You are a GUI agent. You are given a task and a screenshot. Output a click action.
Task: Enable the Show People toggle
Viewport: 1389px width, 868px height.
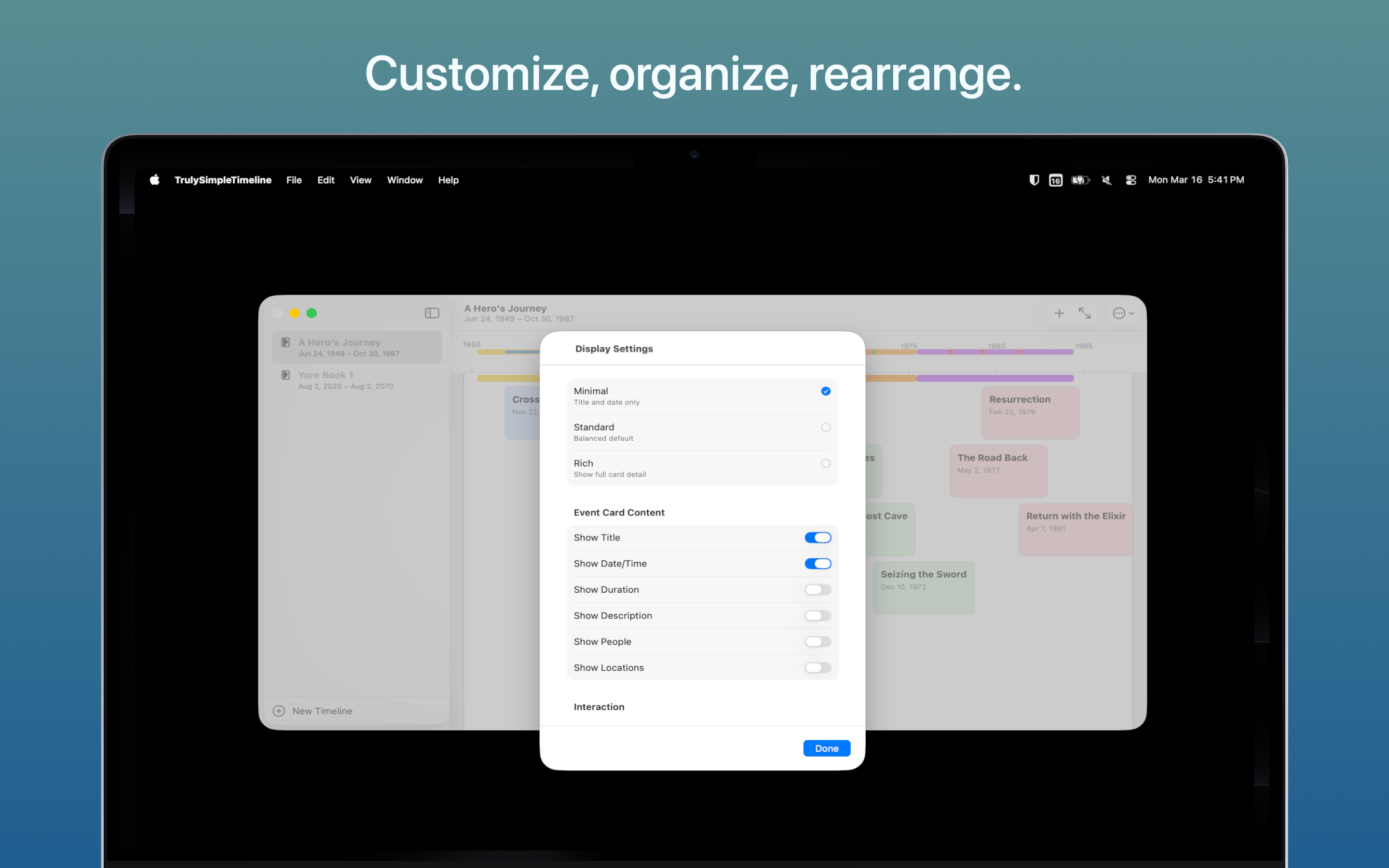[x=817, y=641]
